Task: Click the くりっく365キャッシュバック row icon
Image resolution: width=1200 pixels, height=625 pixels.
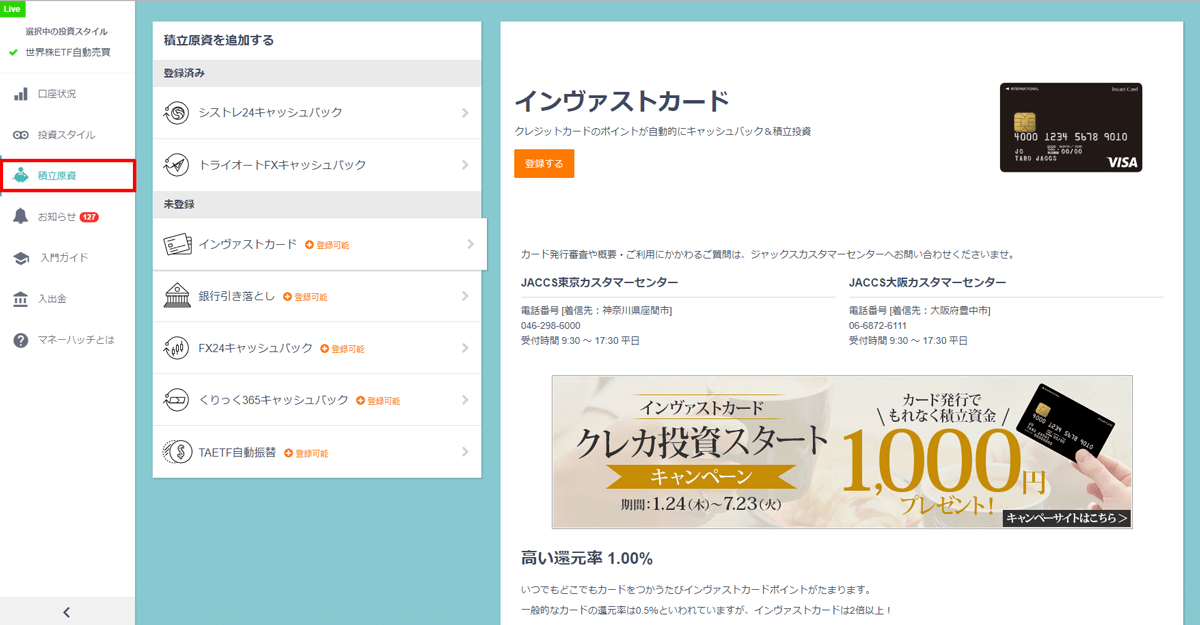Action: coord(177,400)
